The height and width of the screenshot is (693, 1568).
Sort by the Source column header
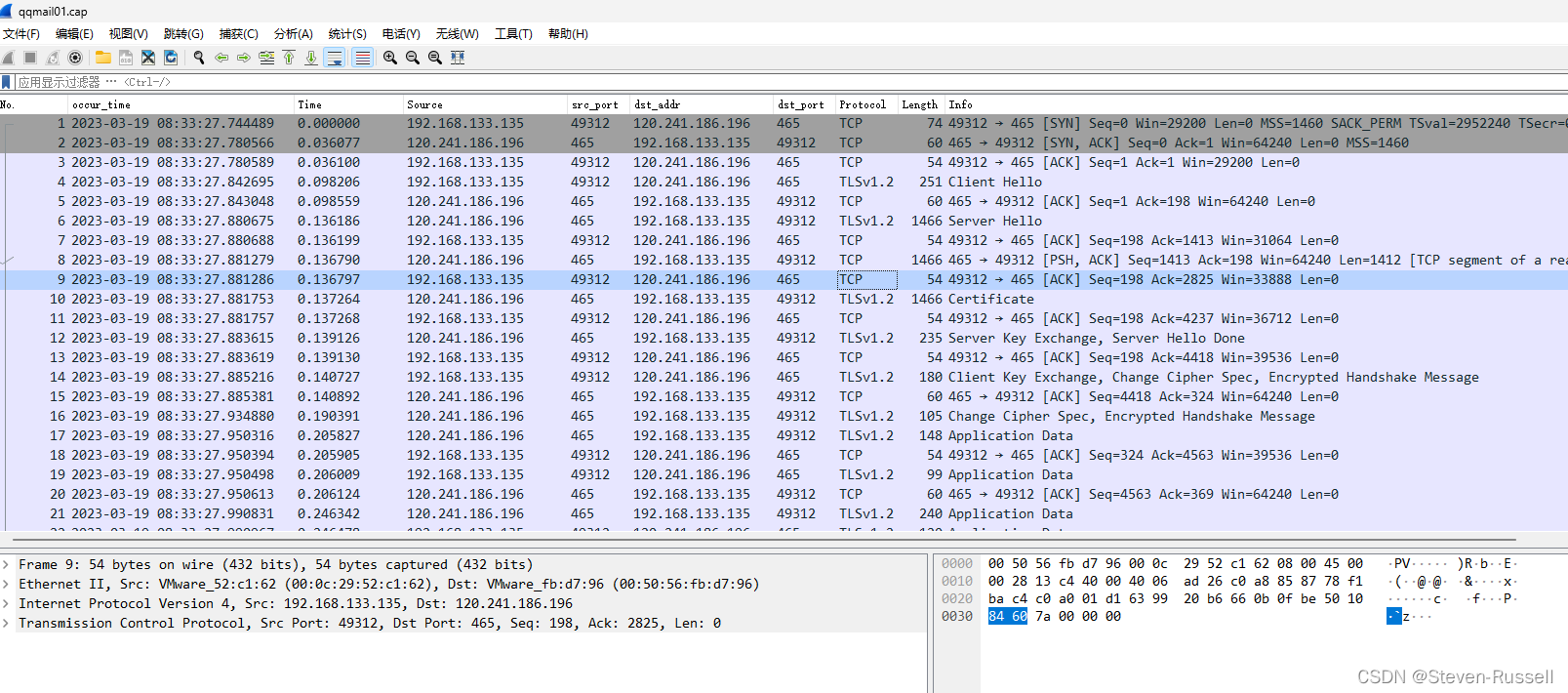[485, 104]
